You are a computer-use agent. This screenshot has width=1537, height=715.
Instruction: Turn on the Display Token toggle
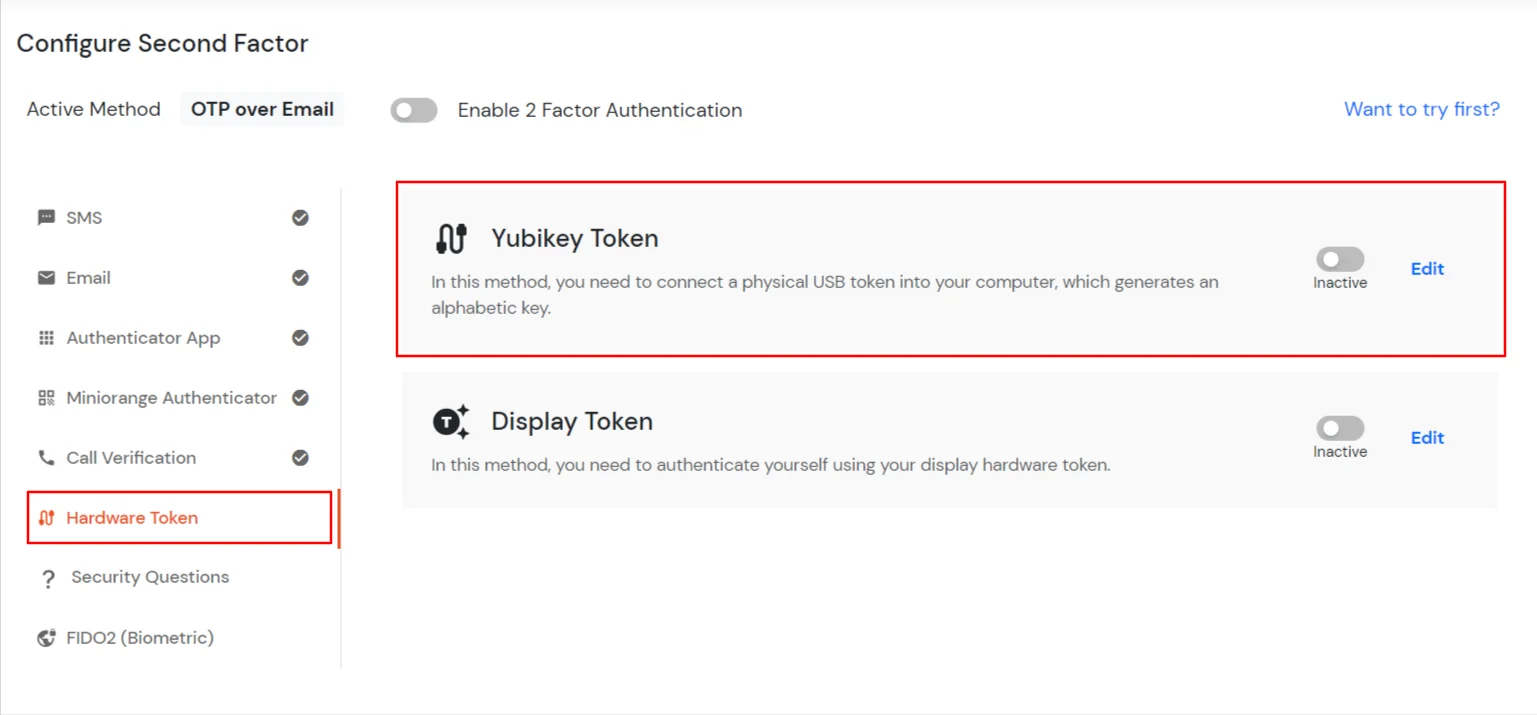tap(1338, 428)
